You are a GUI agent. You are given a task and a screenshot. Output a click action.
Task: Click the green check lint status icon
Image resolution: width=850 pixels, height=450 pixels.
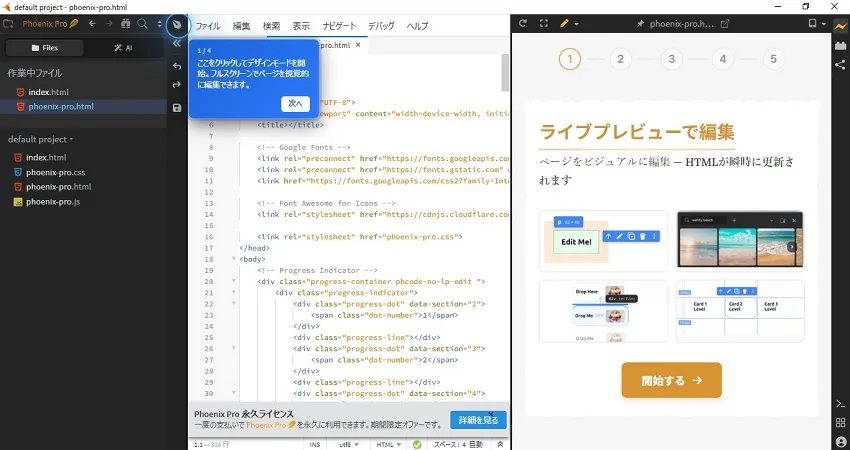417,445
